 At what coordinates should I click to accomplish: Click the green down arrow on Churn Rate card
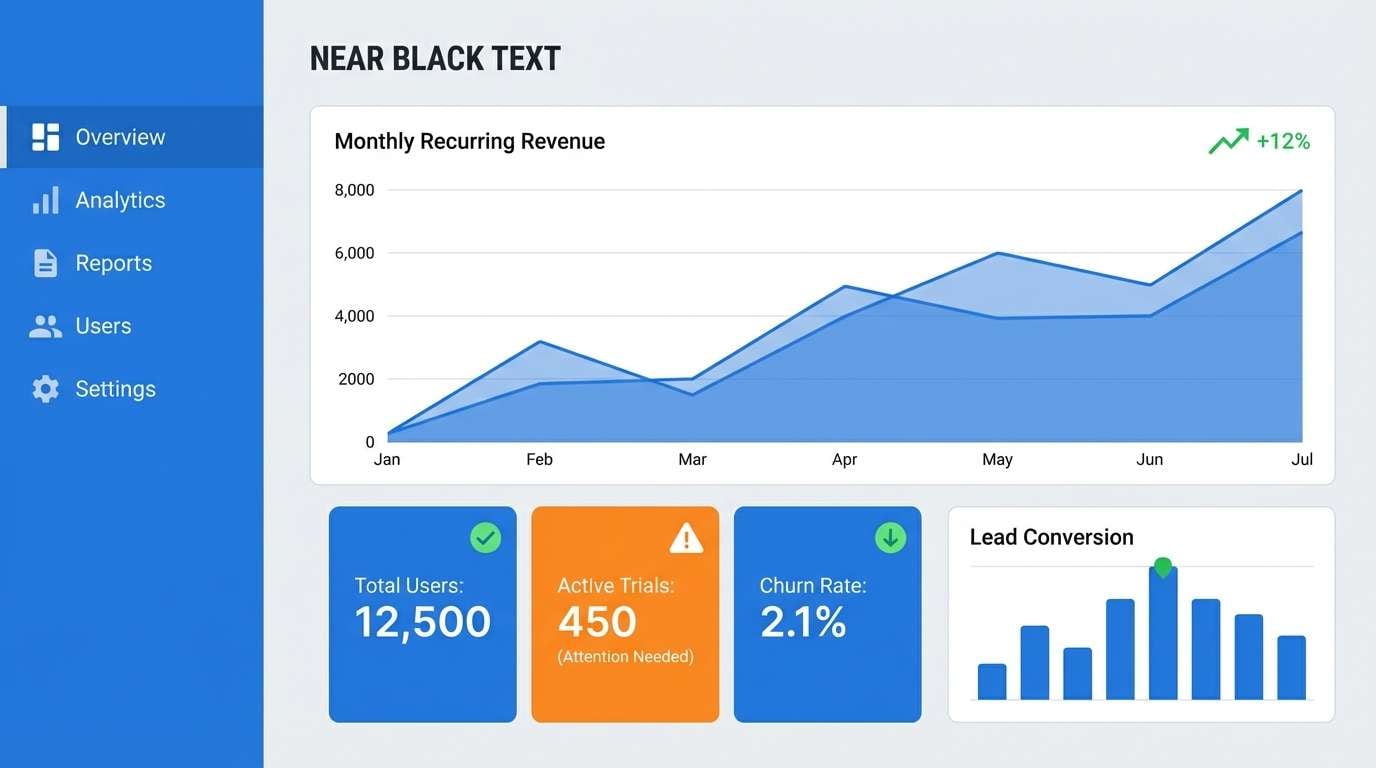(890, 537)
